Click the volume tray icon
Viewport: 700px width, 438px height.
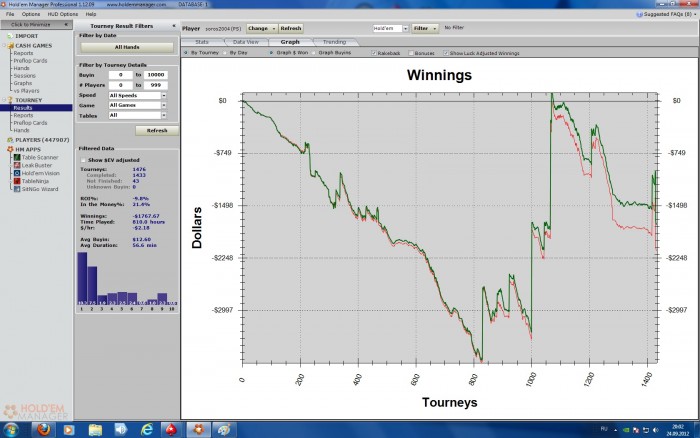point(655,430)
